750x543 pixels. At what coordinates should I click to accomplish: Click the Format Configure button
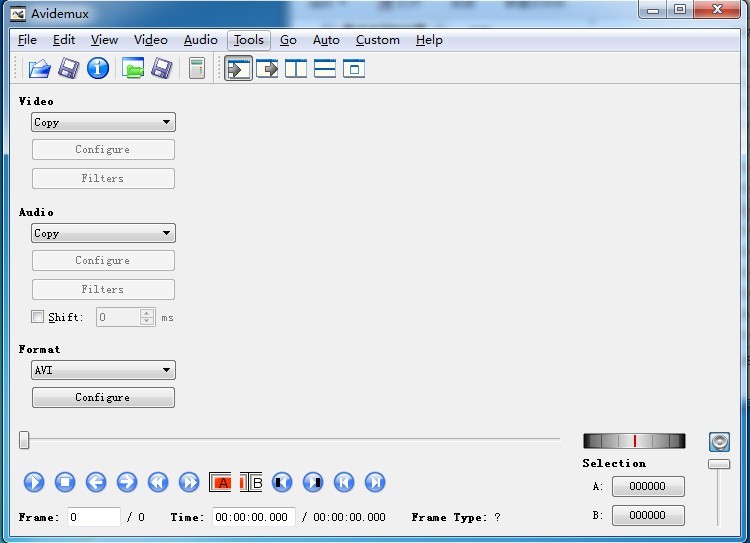(103, 397)
